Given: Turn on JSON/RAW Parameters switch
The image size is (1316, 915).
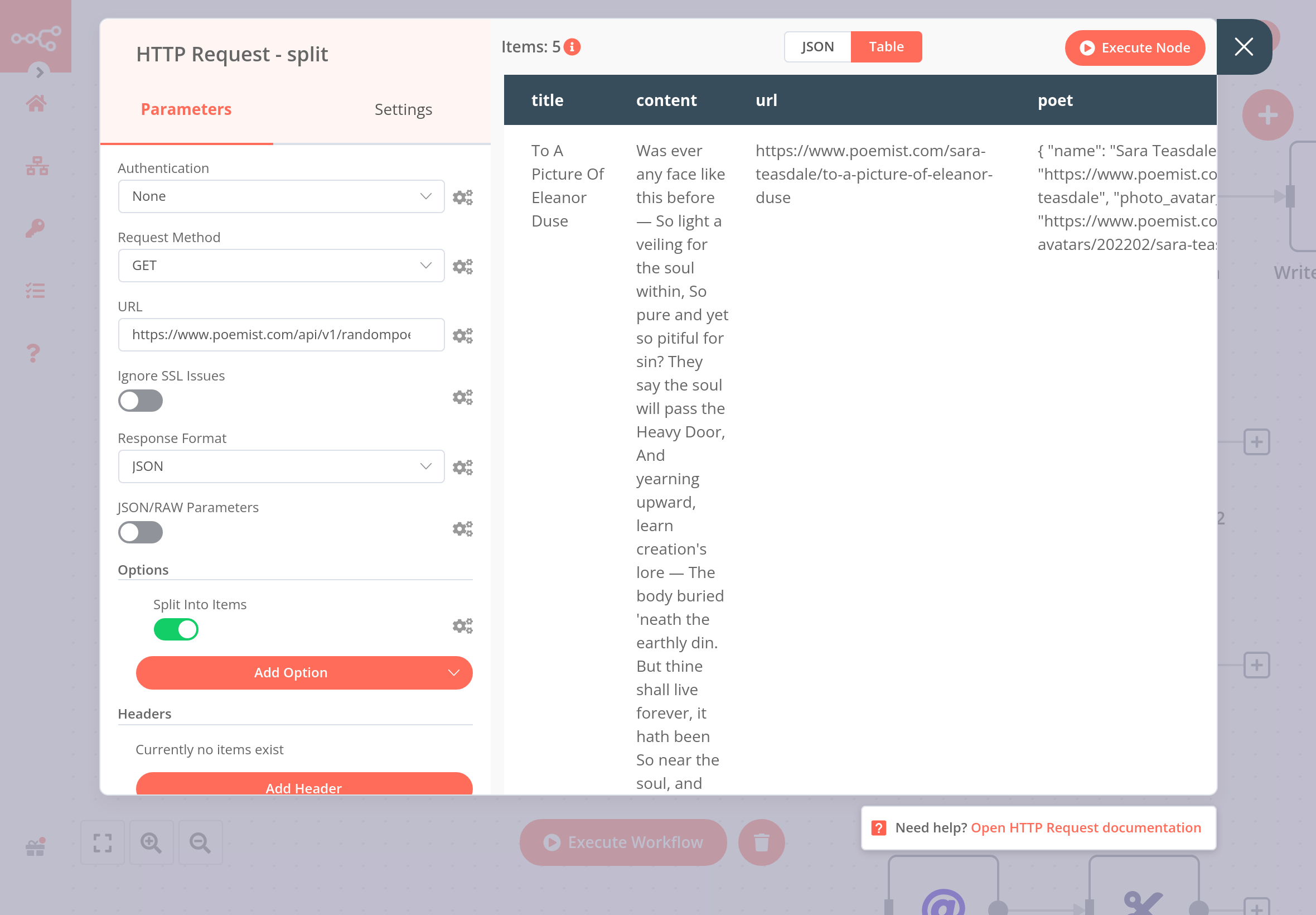Looking at the screenshot, I should click(x=141, y=533).
